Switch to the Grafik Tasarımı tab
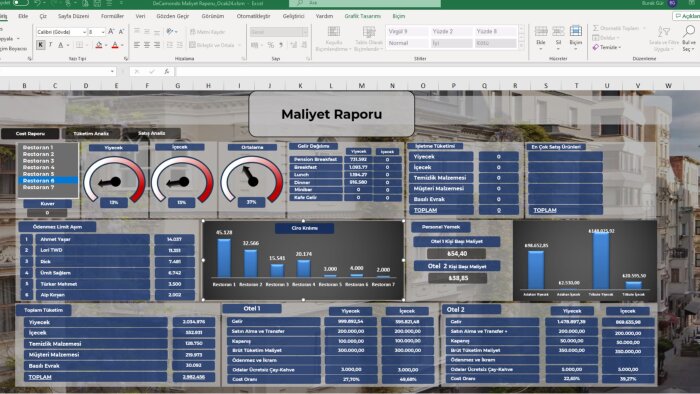Screen dimensions: 700x394 click(x=362, y=16)
